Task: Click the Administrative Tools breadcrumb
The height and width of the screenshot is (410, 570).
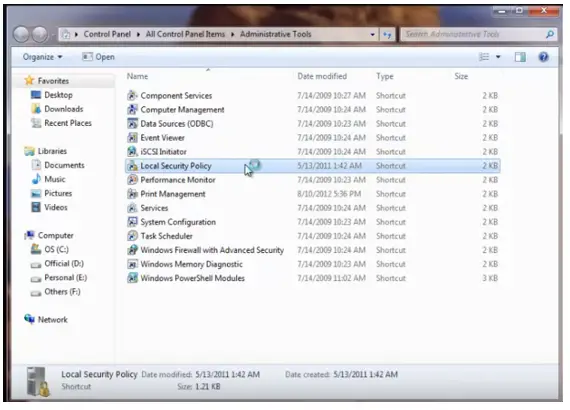Action: pos(276,34)
